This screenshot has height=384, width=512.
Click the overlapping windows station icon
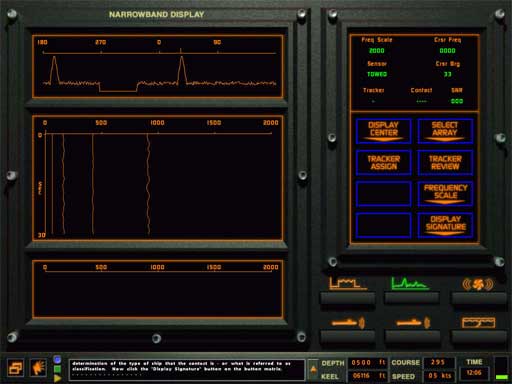pyautogui.click(x=15, y=368)
